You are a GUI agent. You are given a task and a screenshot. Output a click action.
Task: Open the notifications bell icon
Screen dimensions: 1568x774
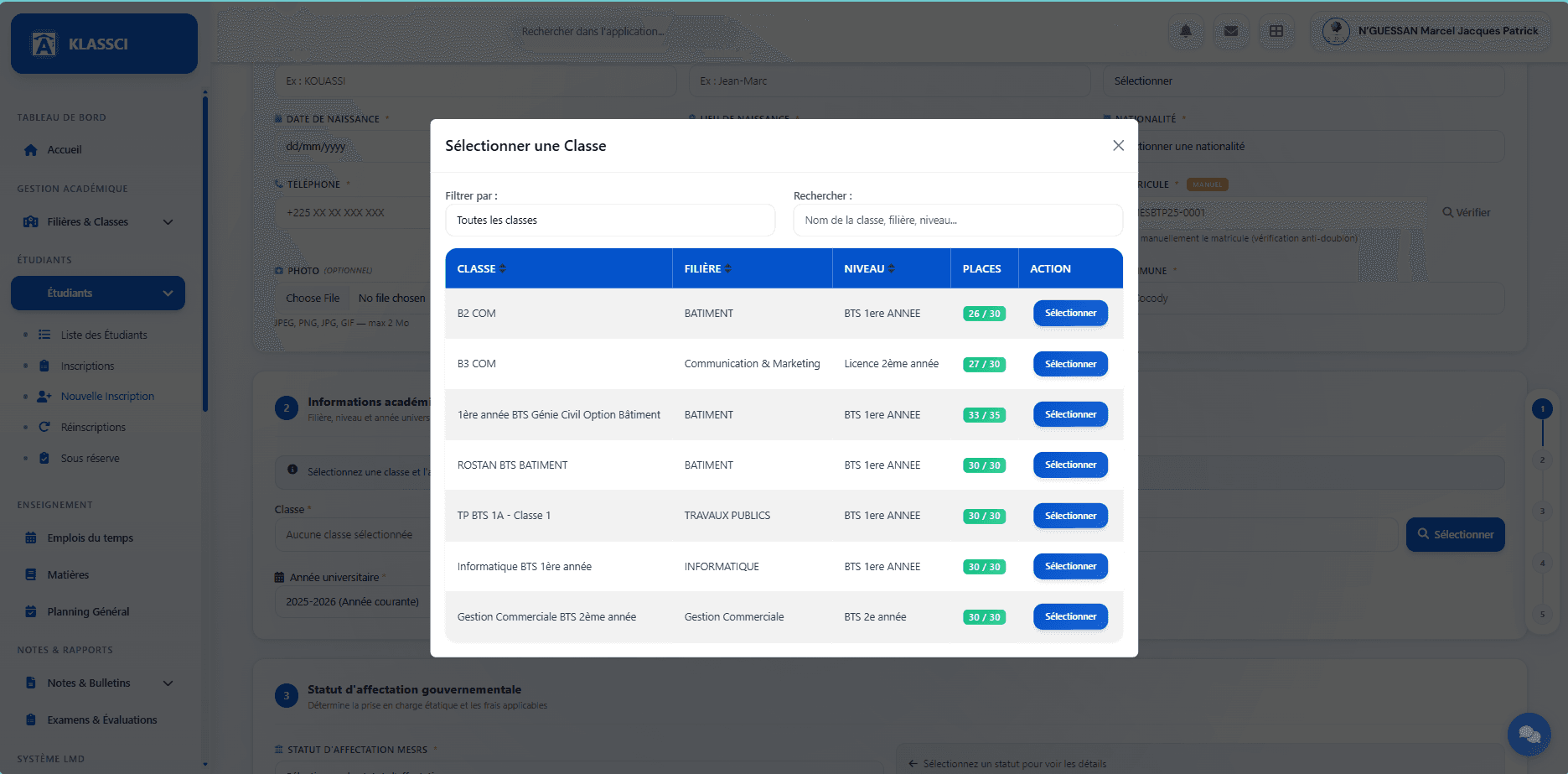(1186, 31)
